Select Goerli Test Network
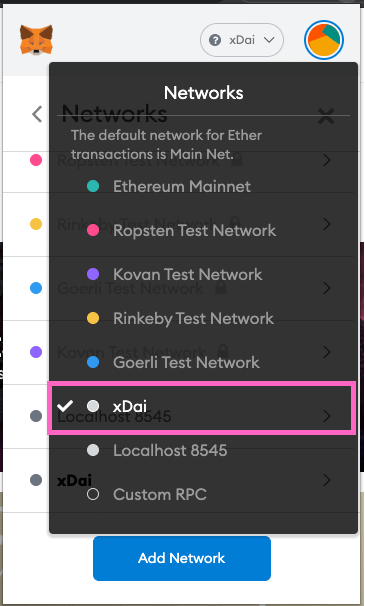The image size is (365, 606). coord(186,362)
